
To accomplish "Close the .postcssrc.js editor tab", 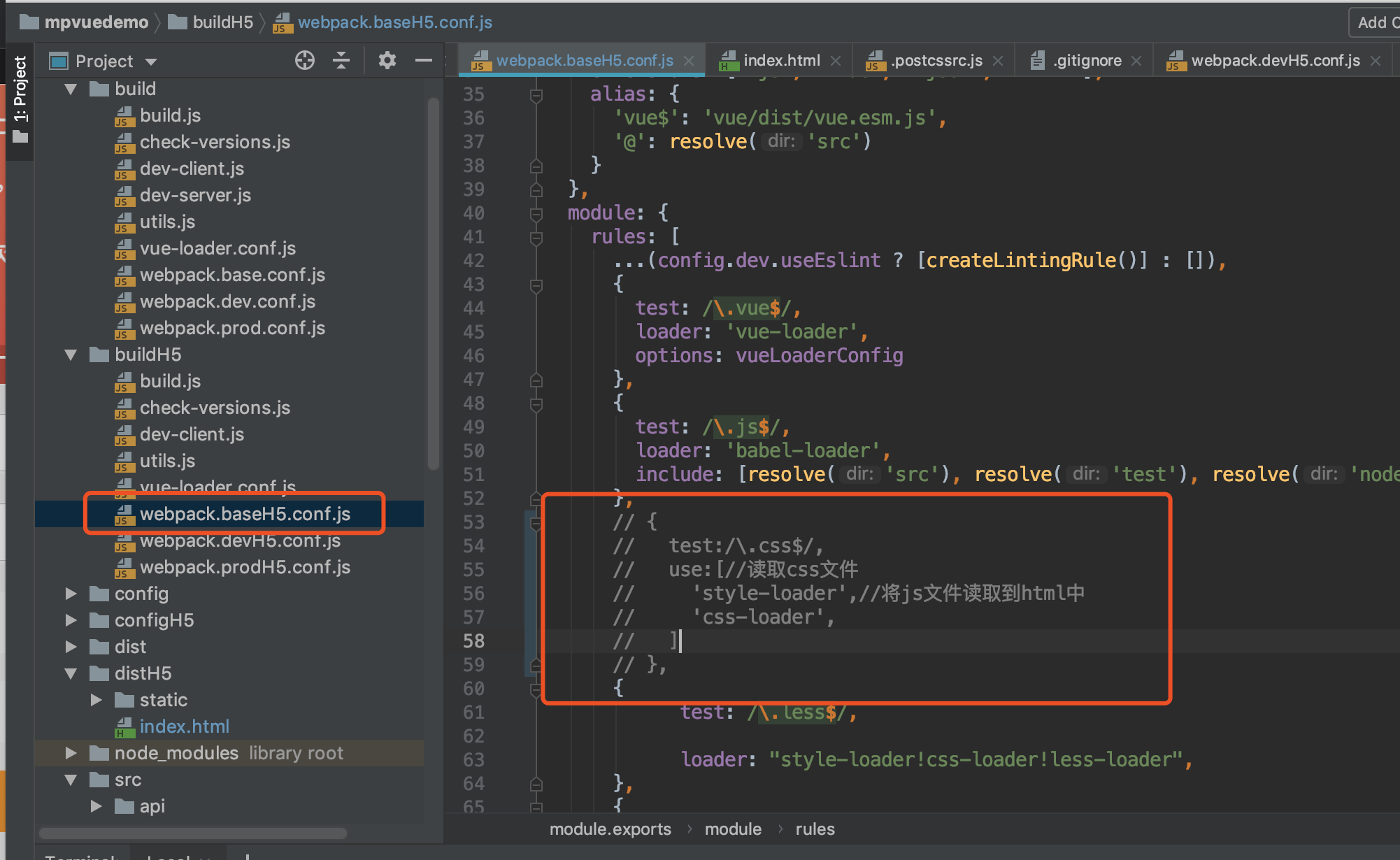I will click(998, 61).
